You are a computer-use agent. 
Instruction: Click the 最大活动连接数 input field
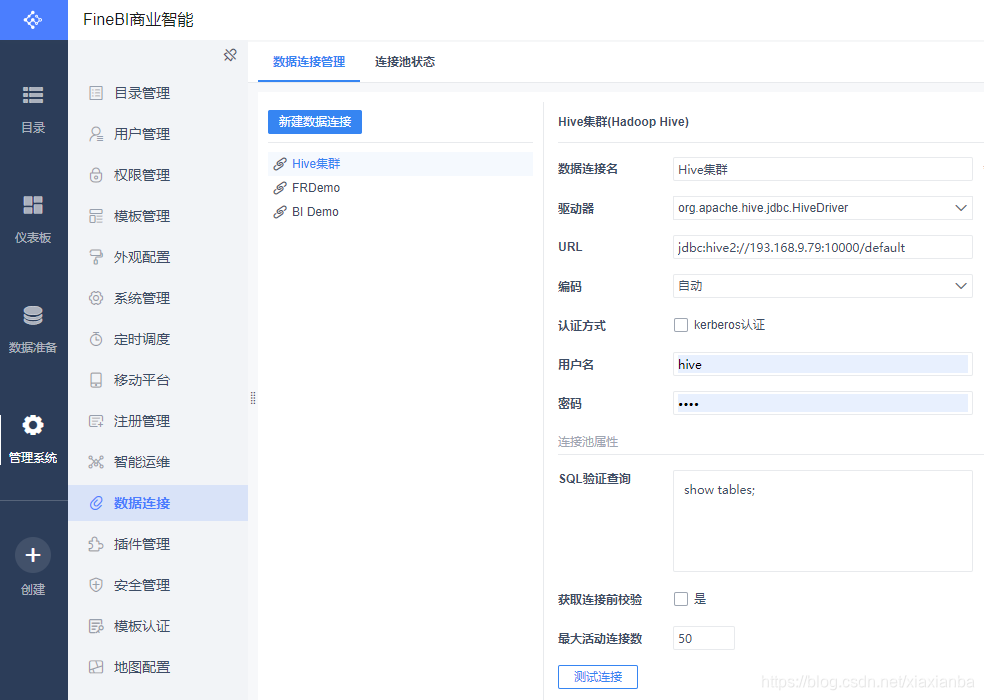(703, 638)
